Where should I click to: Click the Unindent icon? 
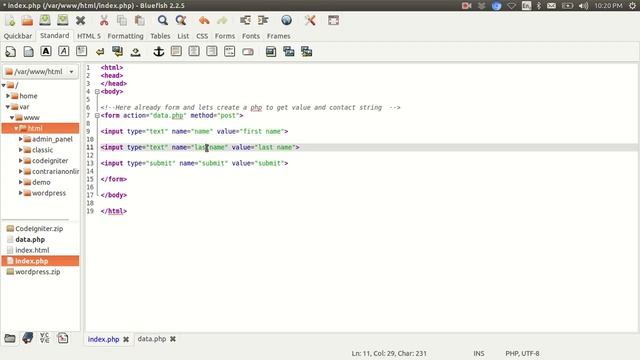[x=245, y=20]
